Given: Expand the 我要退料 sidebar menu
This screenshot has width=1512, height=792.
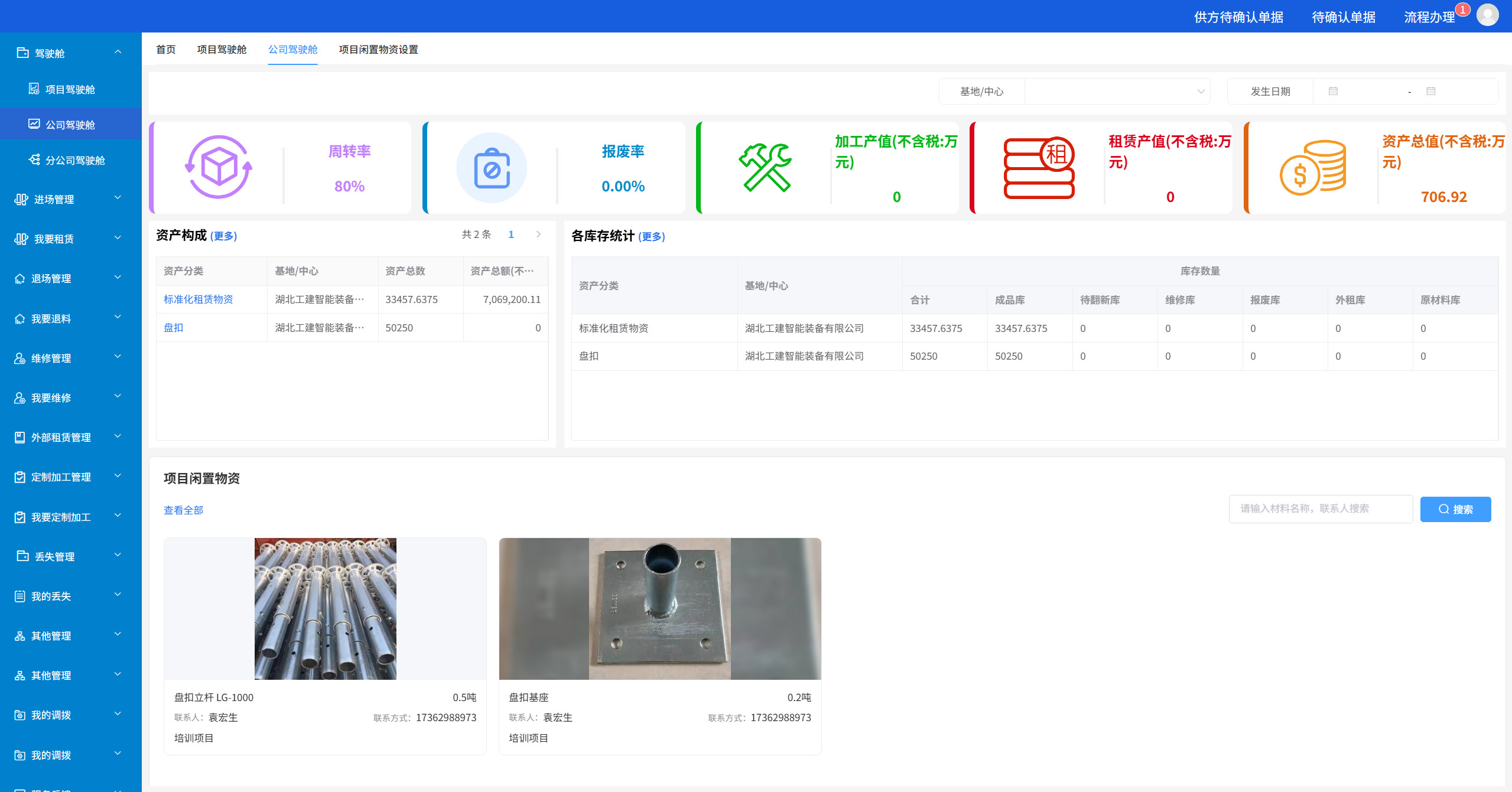Looking at the screenshot, I should pyautogui.click(x=118, y=317).
